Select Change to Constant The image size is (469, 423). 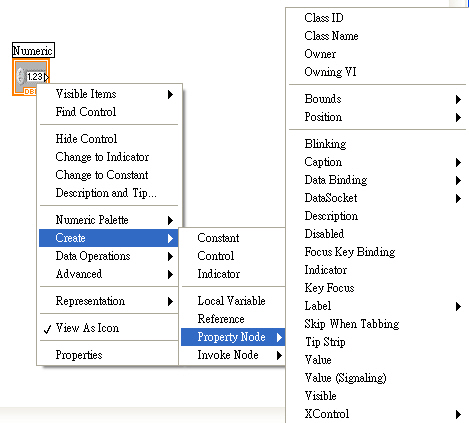[109, 175]
